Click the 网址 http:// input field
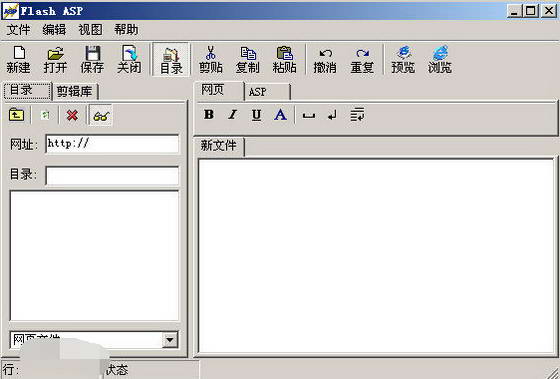This screenshot has height=379, width=560. click(x=112, y=144)
